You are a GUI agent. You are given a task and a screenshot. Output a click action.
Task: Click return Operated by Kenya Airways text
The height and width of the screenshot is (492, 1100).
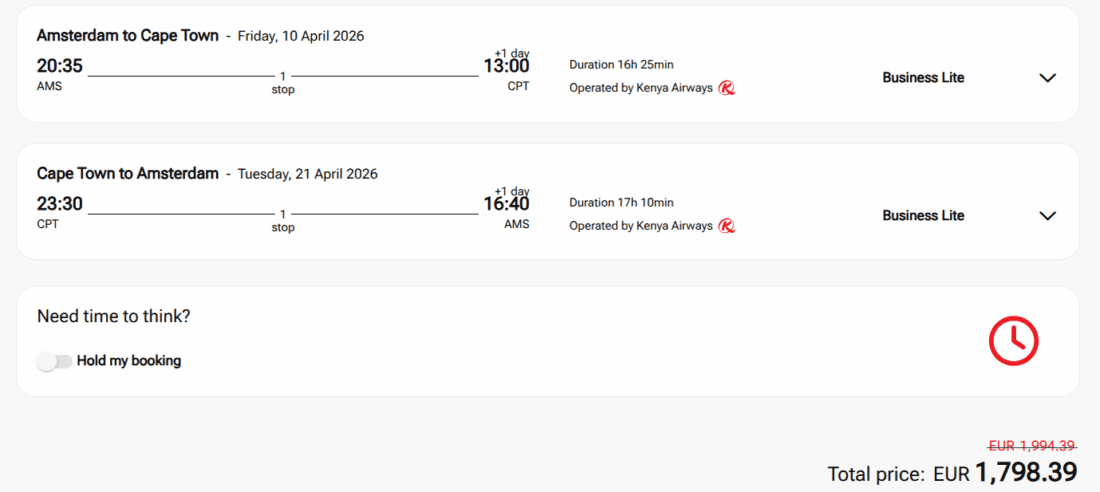click(641, 226)
